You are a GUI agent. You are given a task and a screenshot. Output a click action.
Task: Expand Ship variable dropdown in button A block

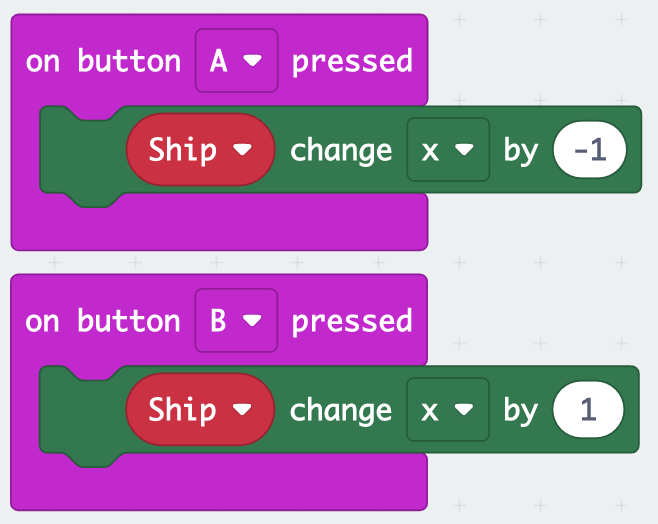(x=201, y=149)
